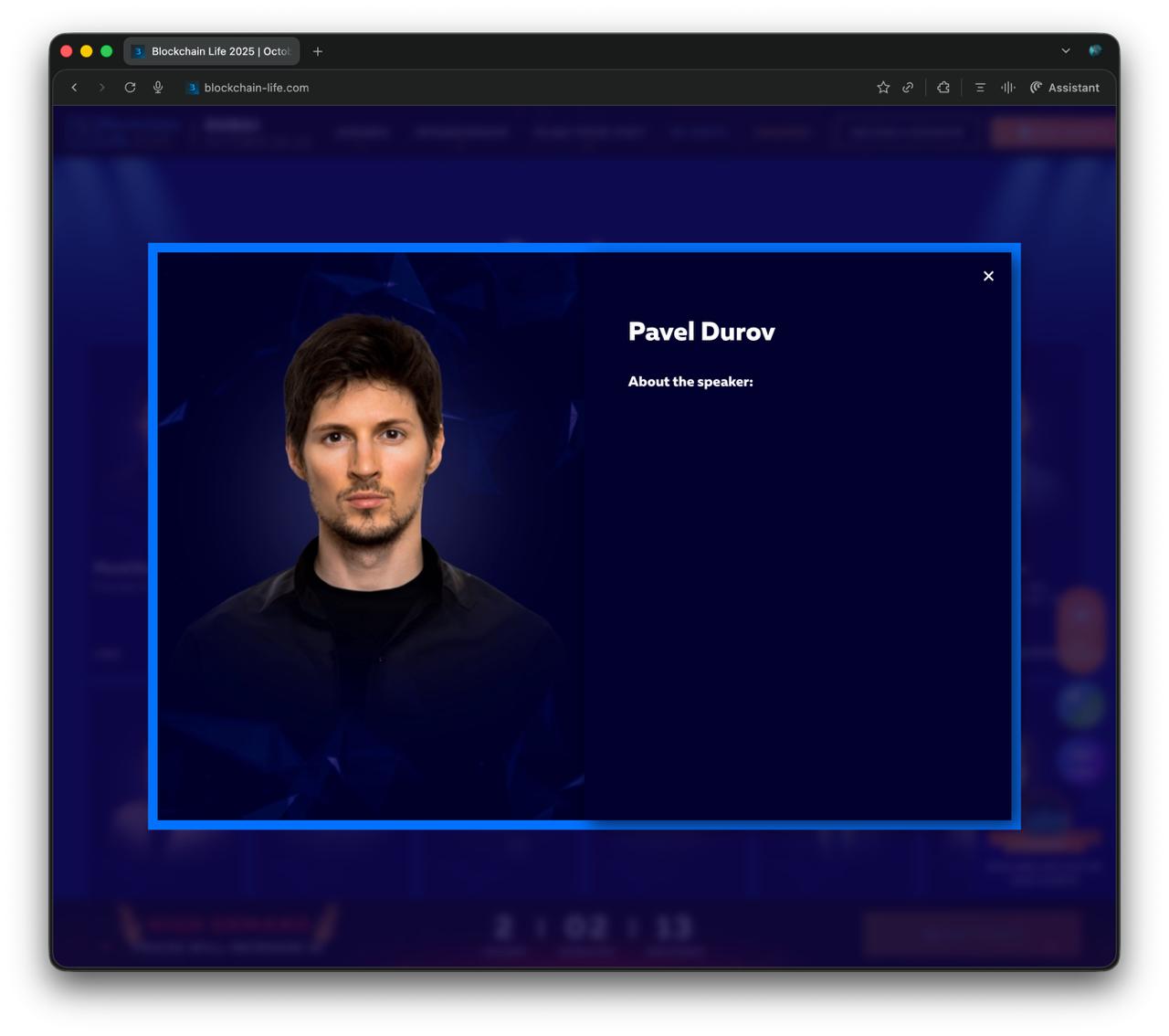The width and height of the screenshot is (1169, 1036).
Task: Click the site favicon in address bar
Action: coord(192,88)
